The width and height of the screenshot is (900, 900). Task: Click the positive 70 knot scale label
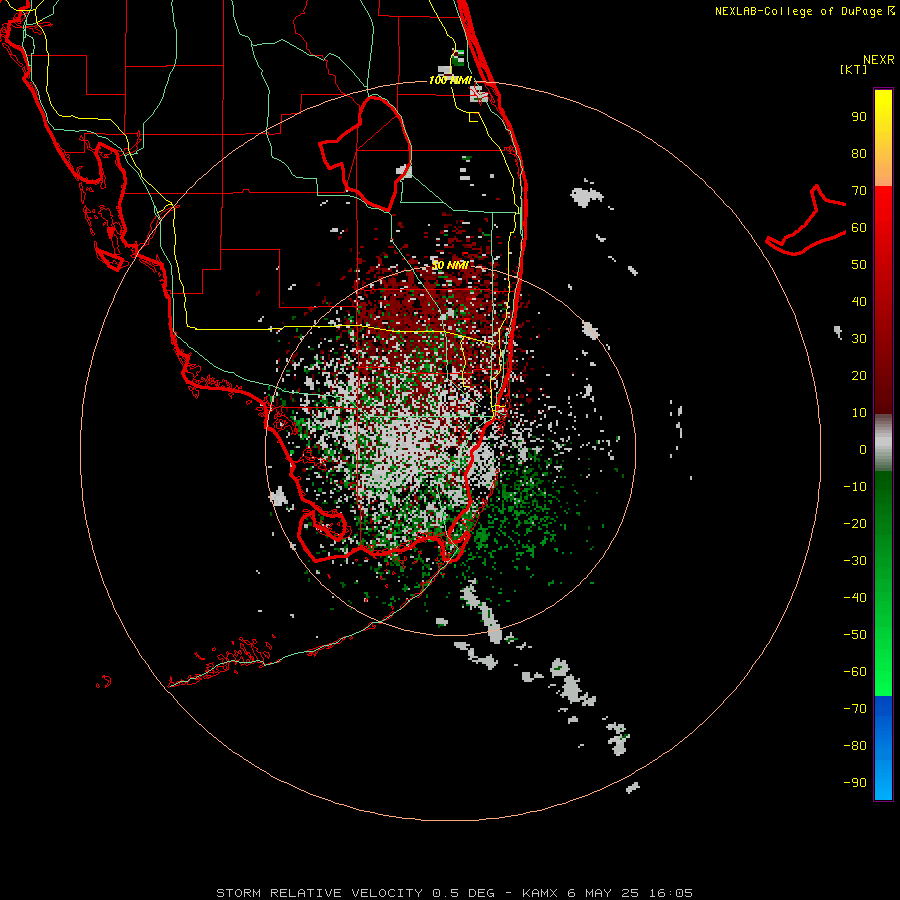(859, 191)
